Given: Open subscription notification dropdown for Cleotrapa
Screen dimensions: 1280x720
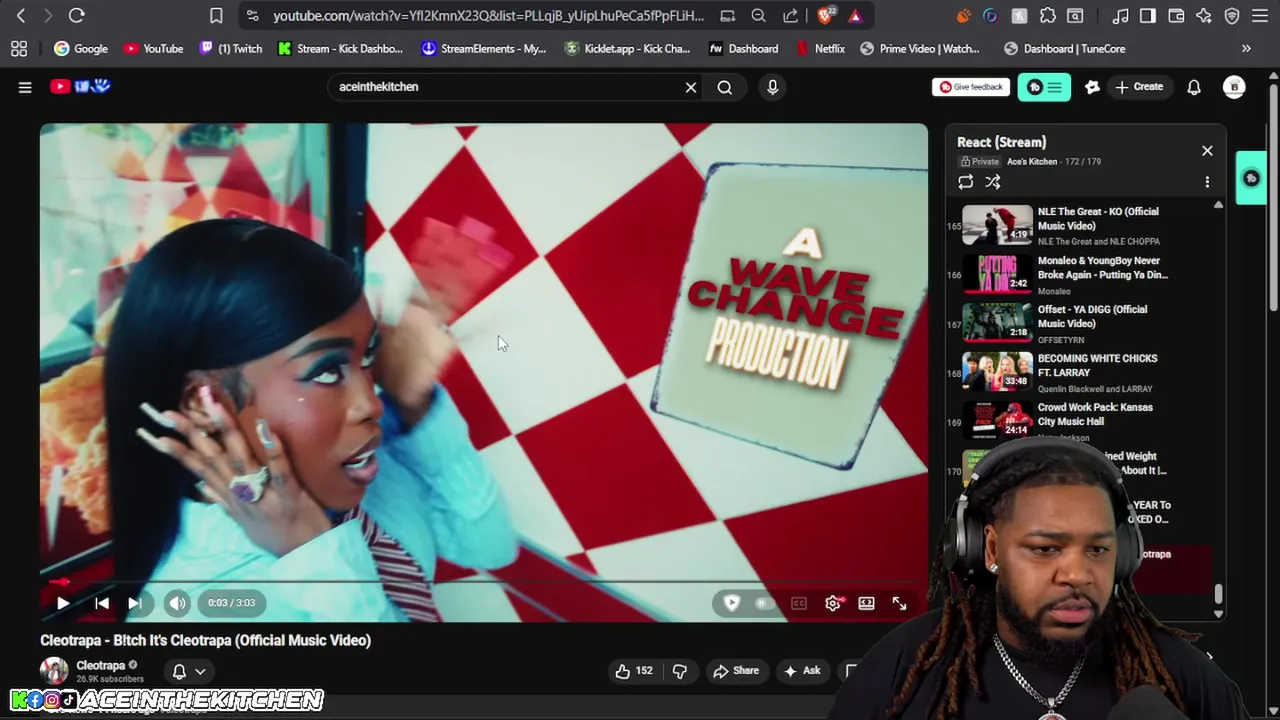Looking at the screenshot, I should (188, 671).
